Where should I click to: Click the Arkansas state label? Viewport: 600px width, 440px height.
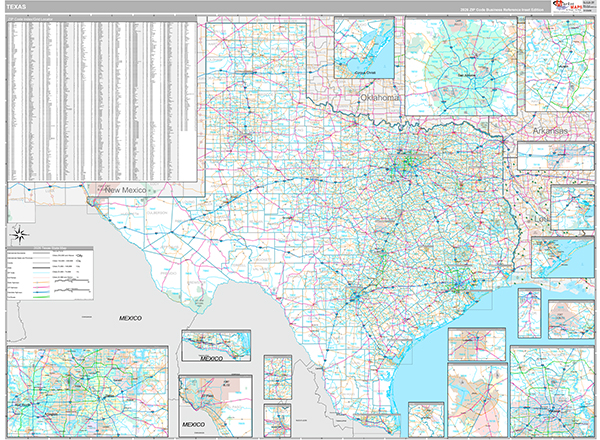click(549, 130)
